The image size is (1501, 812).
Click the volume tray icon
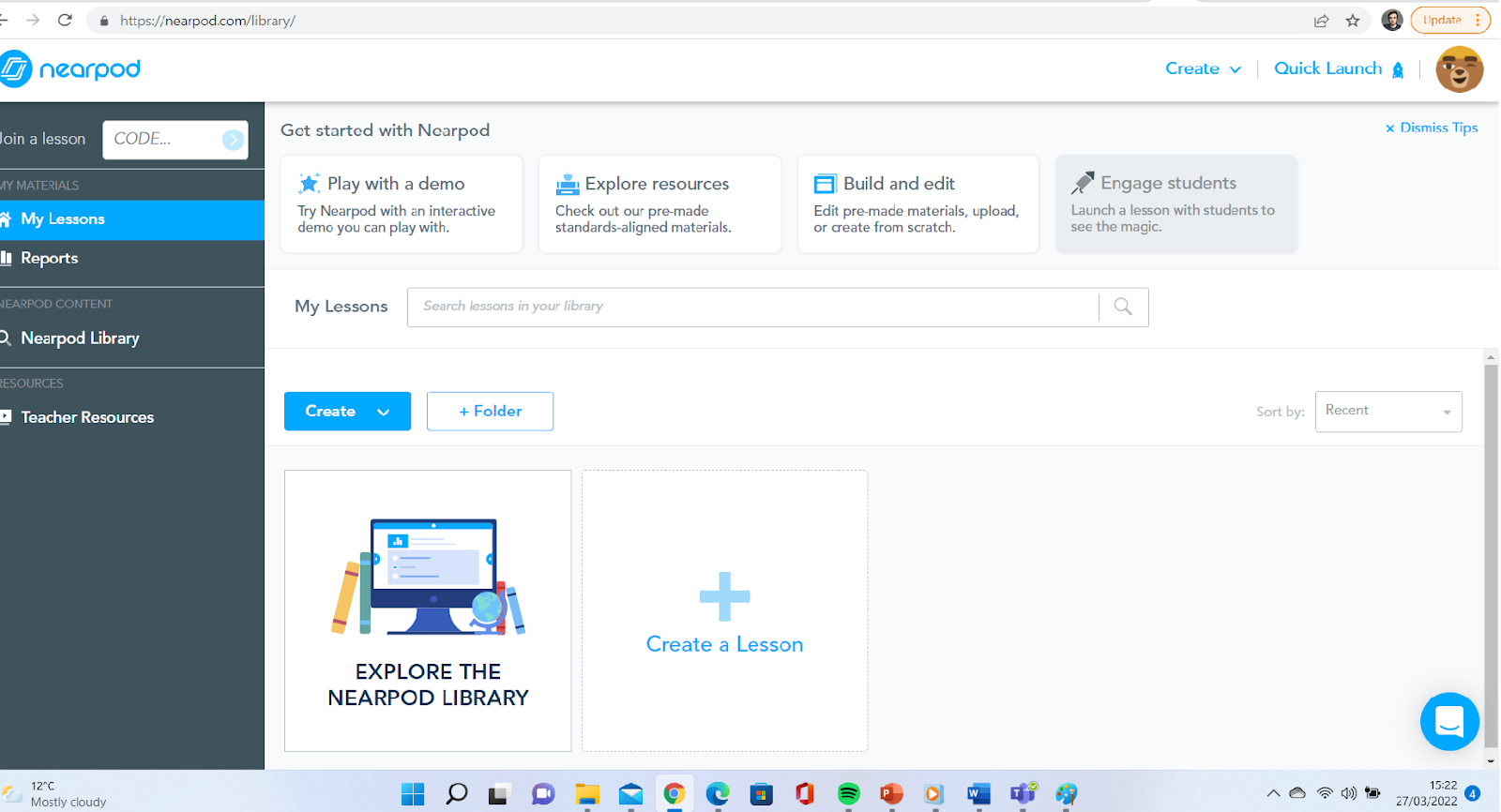pos(1349,793)
